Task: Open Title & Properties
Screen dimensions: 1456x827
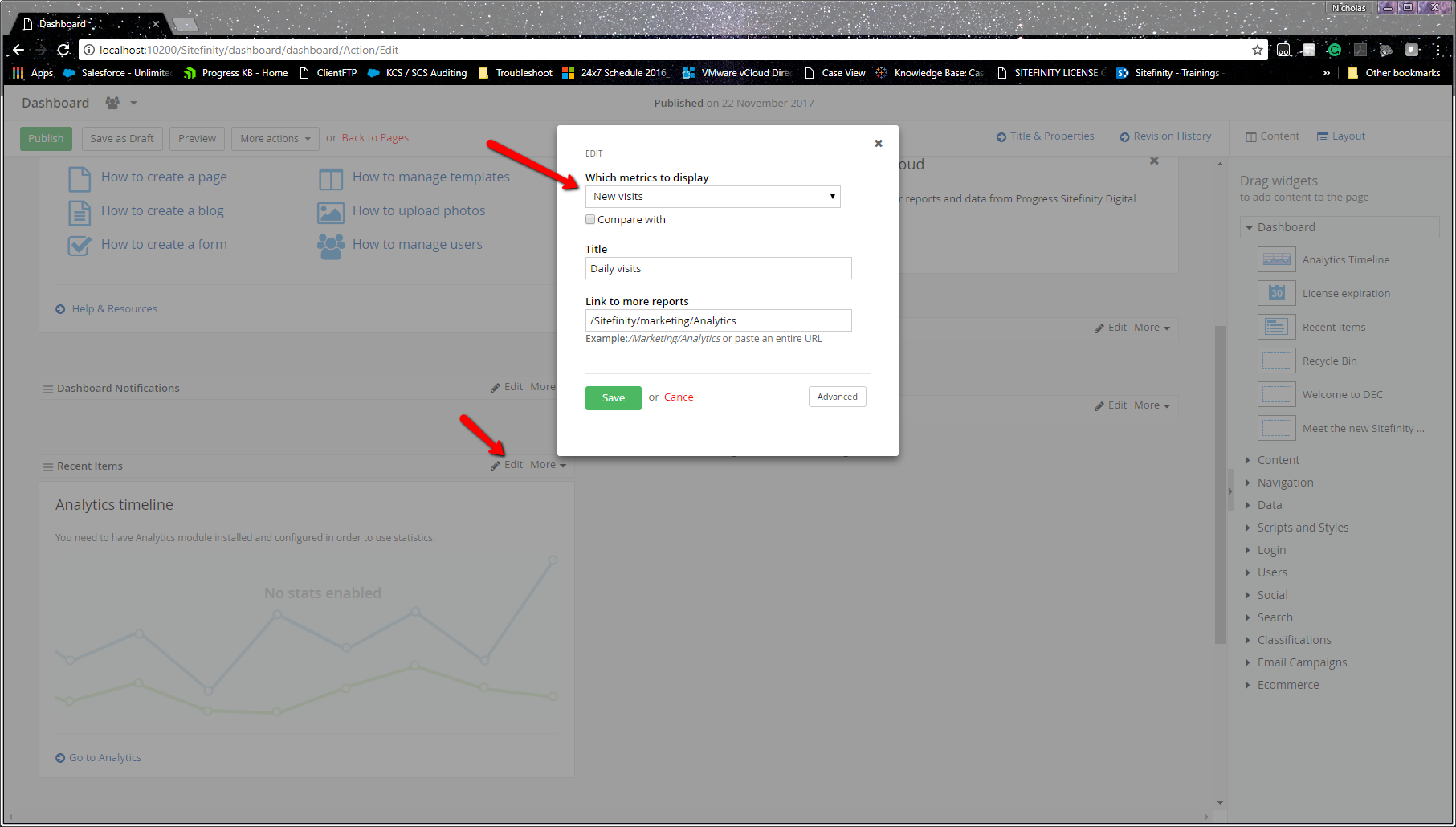Action: coord(1046,136)
